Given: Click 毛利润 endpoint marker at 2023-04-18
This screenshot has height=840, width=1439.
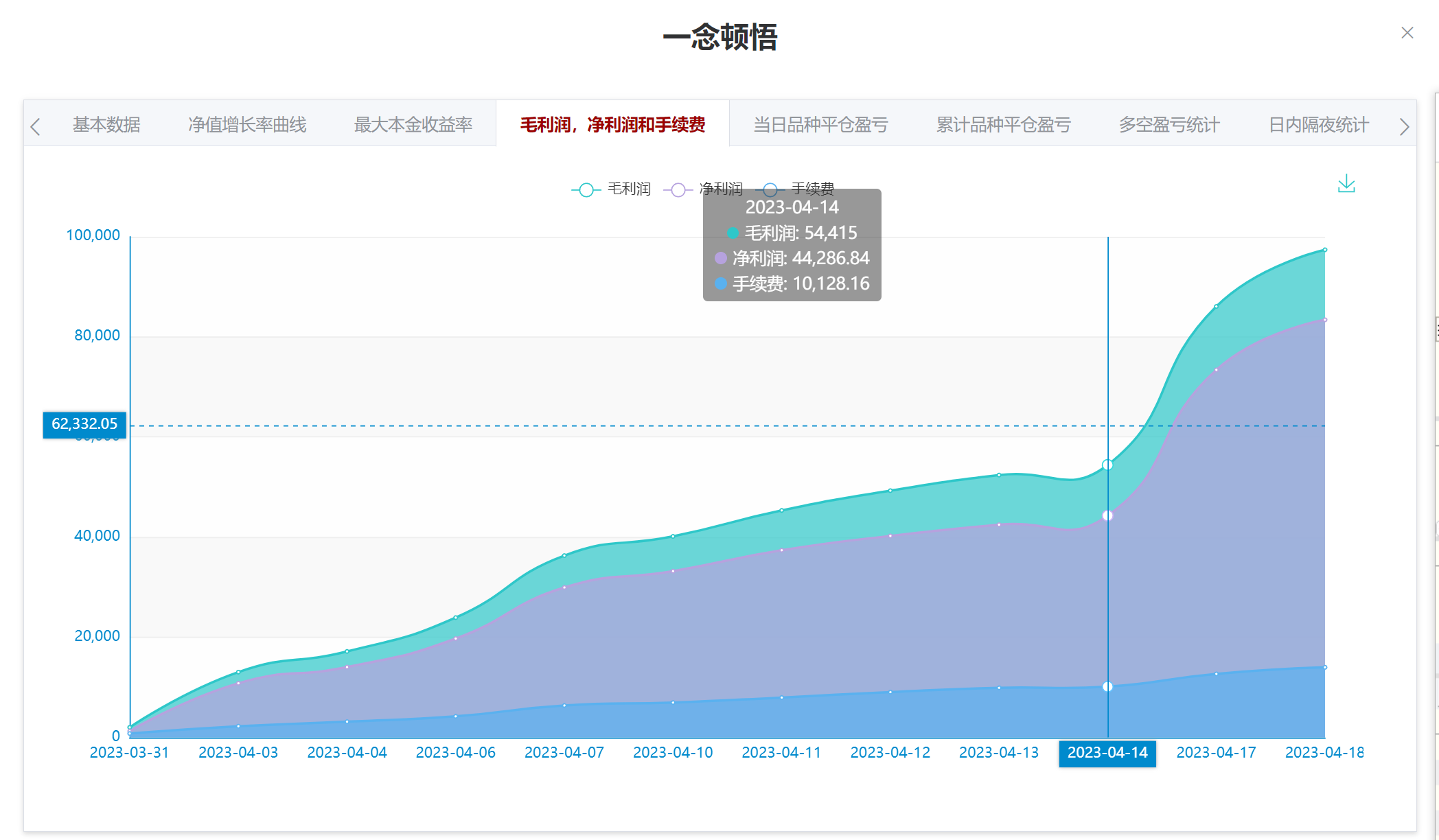Looking at the screenshot, I should coord(1325,250).
